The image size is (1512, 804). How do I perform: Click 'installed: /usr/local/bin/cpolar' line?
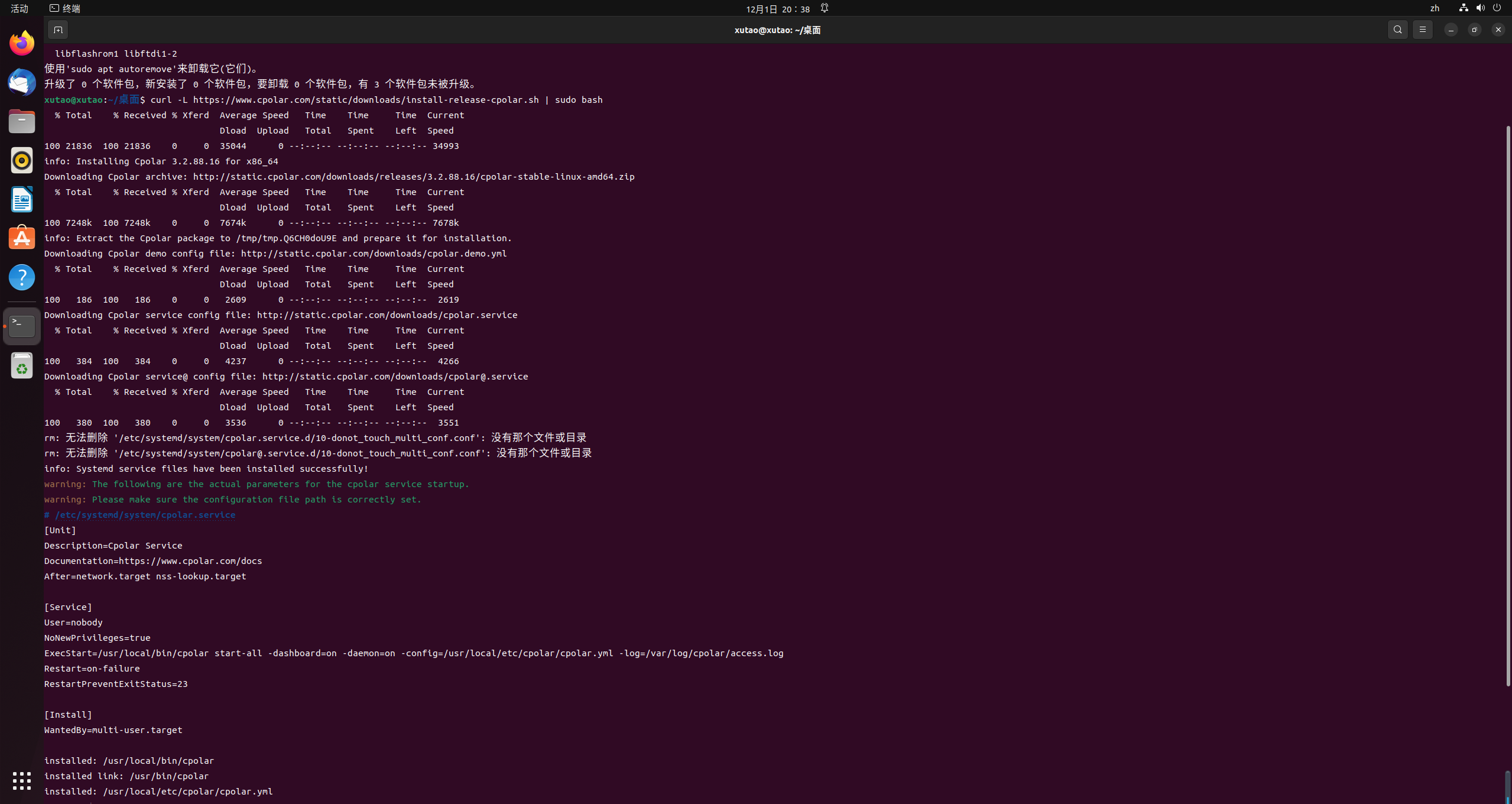coord(129,761)
